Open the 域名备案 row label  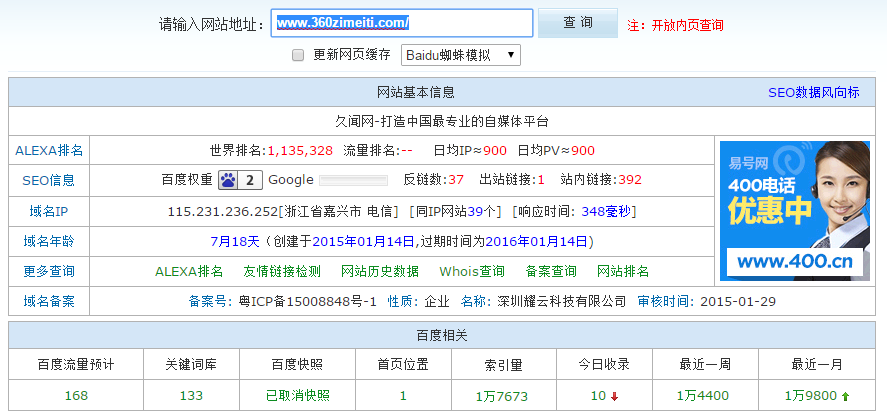[x=49, y=301]
